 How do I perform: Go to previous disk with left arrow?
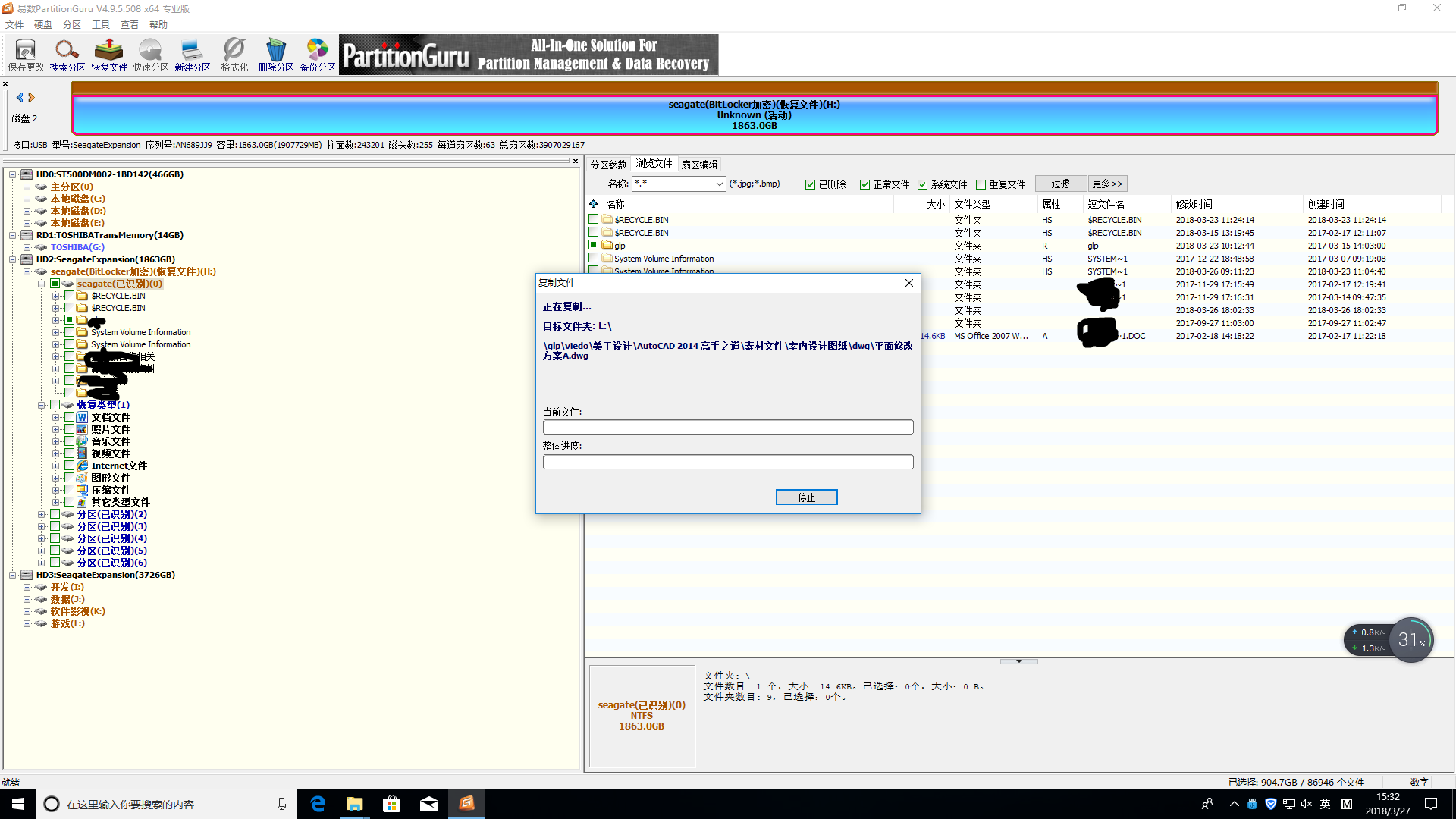coord(20,97)
